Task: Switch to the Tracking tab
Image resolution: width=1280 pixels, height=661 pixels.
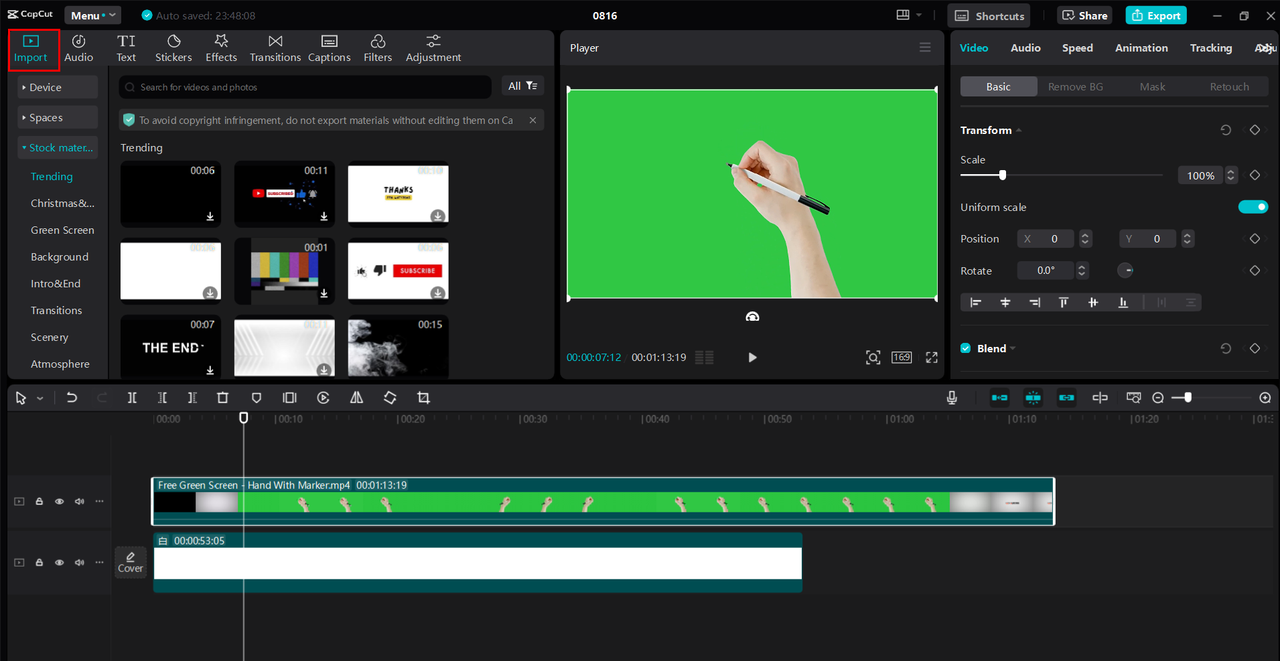Action: (x=1211, y=48)
